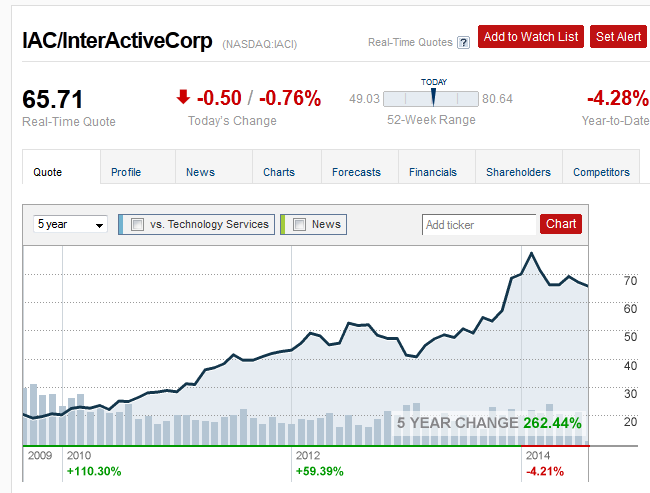Open the Charts tab

pos(279,172)
